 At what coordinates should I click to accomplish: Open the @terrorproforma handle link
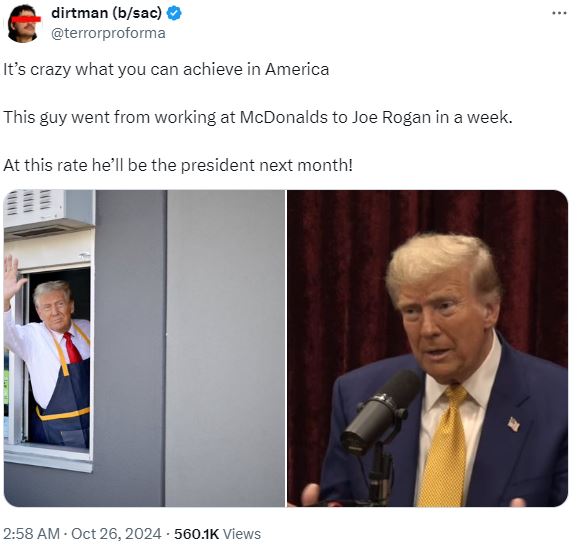click(108, 34)
